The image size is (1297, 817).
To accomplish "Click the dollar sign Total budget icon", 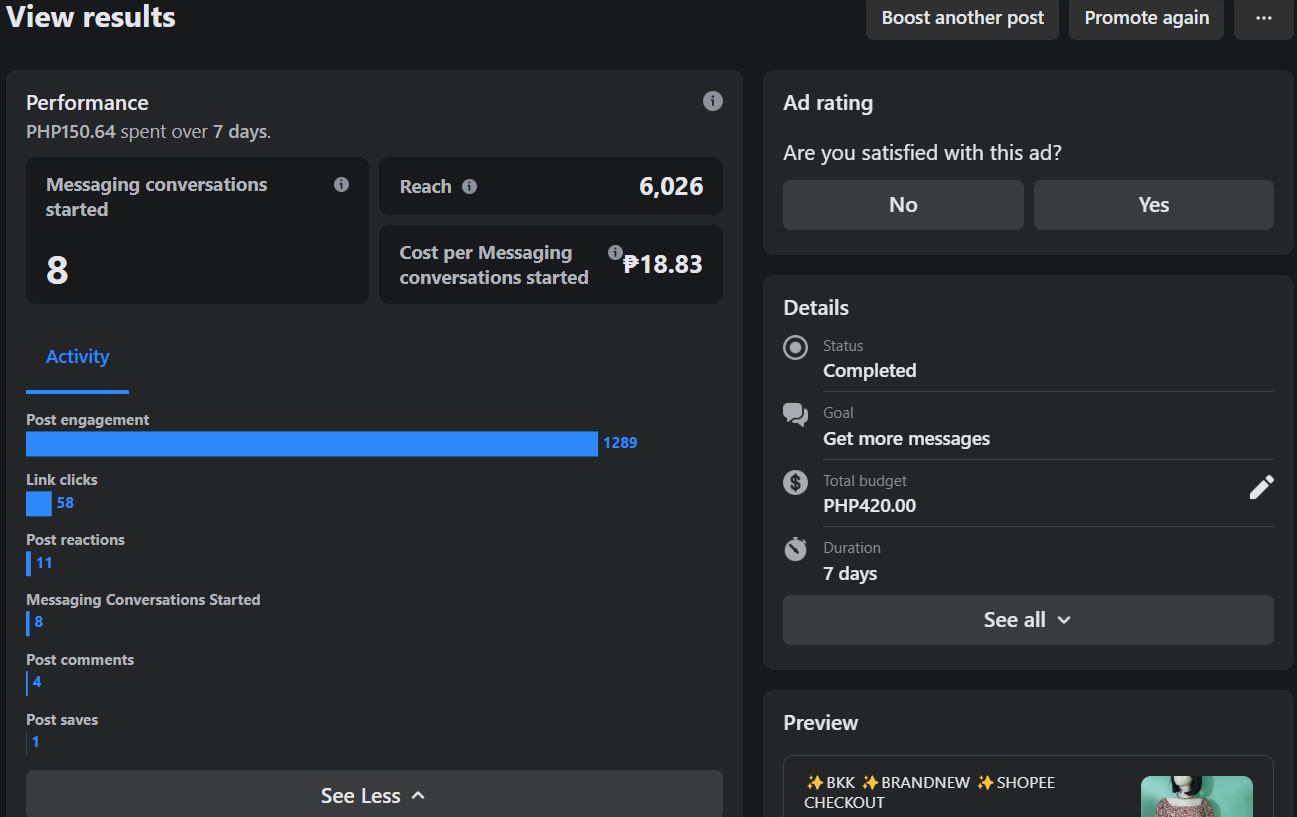I will [x=796, y=483].
